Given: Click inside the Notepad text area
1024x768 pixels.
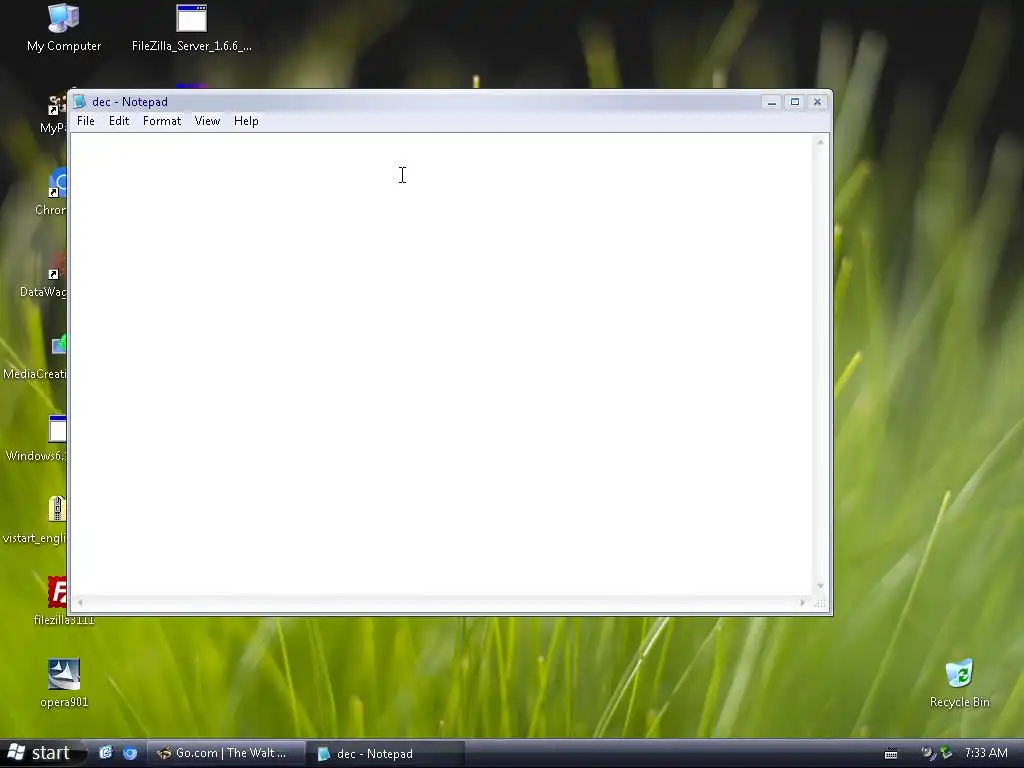Looking at the screenshot, I should point(441,364).
